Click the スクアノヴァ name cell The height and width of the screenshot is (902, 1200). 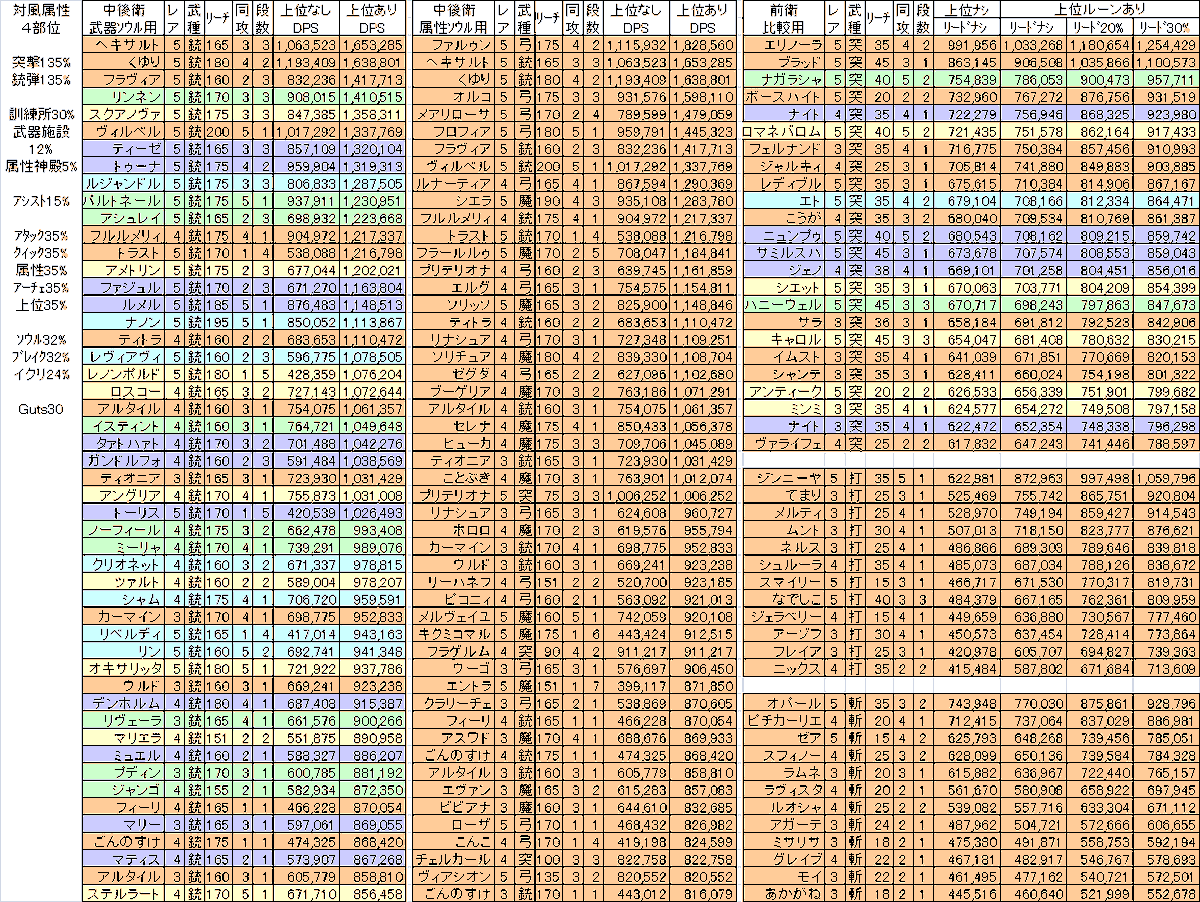[122, 113]
